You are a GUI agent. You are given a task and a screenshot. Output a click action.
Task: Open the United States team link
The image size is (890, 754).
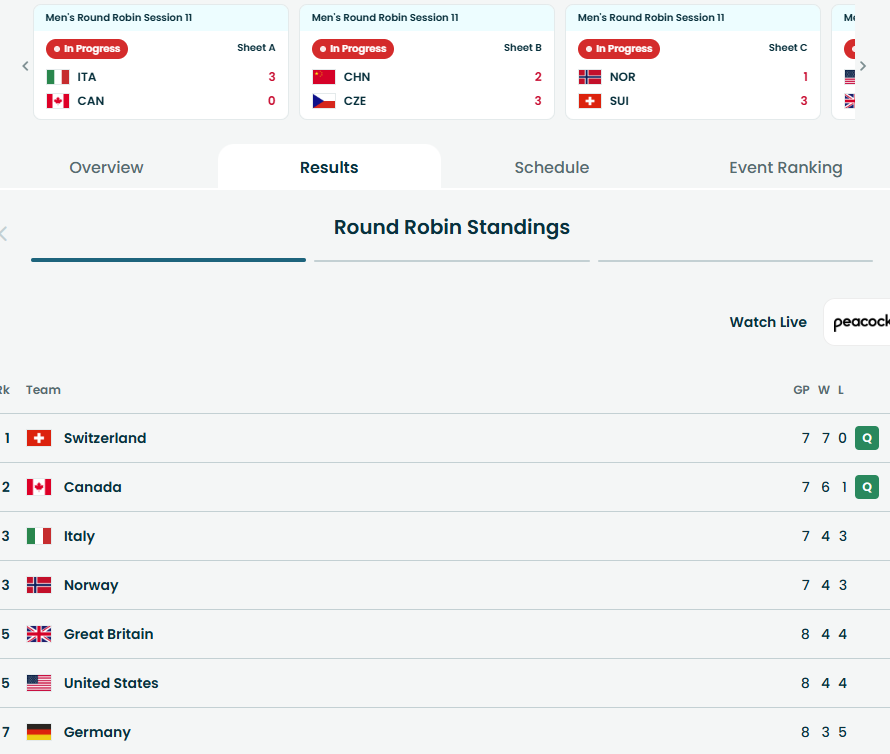[x=111, y=683]
